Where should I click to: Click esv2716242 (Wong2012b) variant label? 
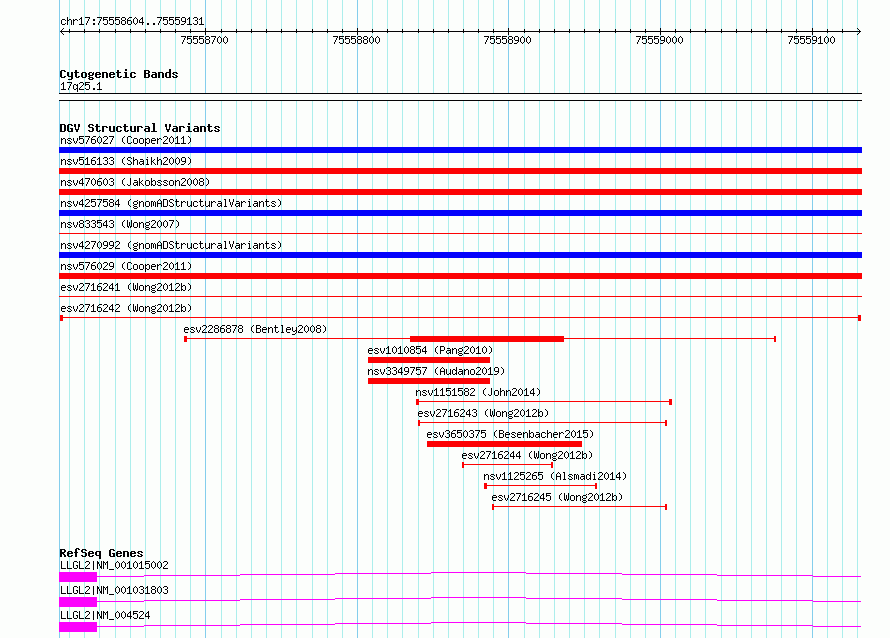126,308
